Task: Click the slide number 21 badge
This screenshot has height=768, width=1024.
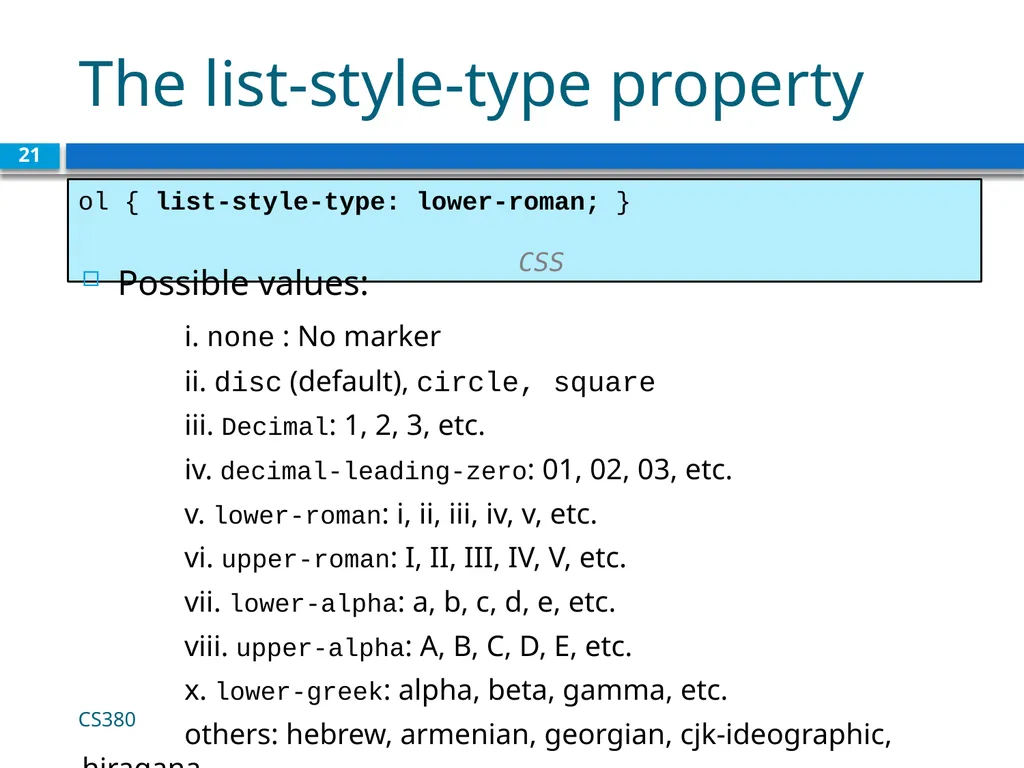Action: coord(29,155)
